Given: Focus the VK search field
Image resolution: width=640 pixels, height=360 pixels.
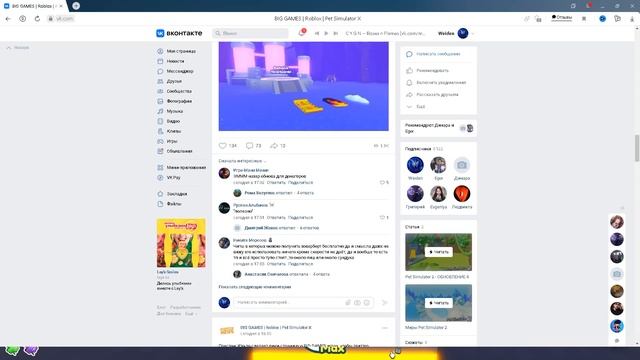Looking at the screenshot, I should [250, 33].
